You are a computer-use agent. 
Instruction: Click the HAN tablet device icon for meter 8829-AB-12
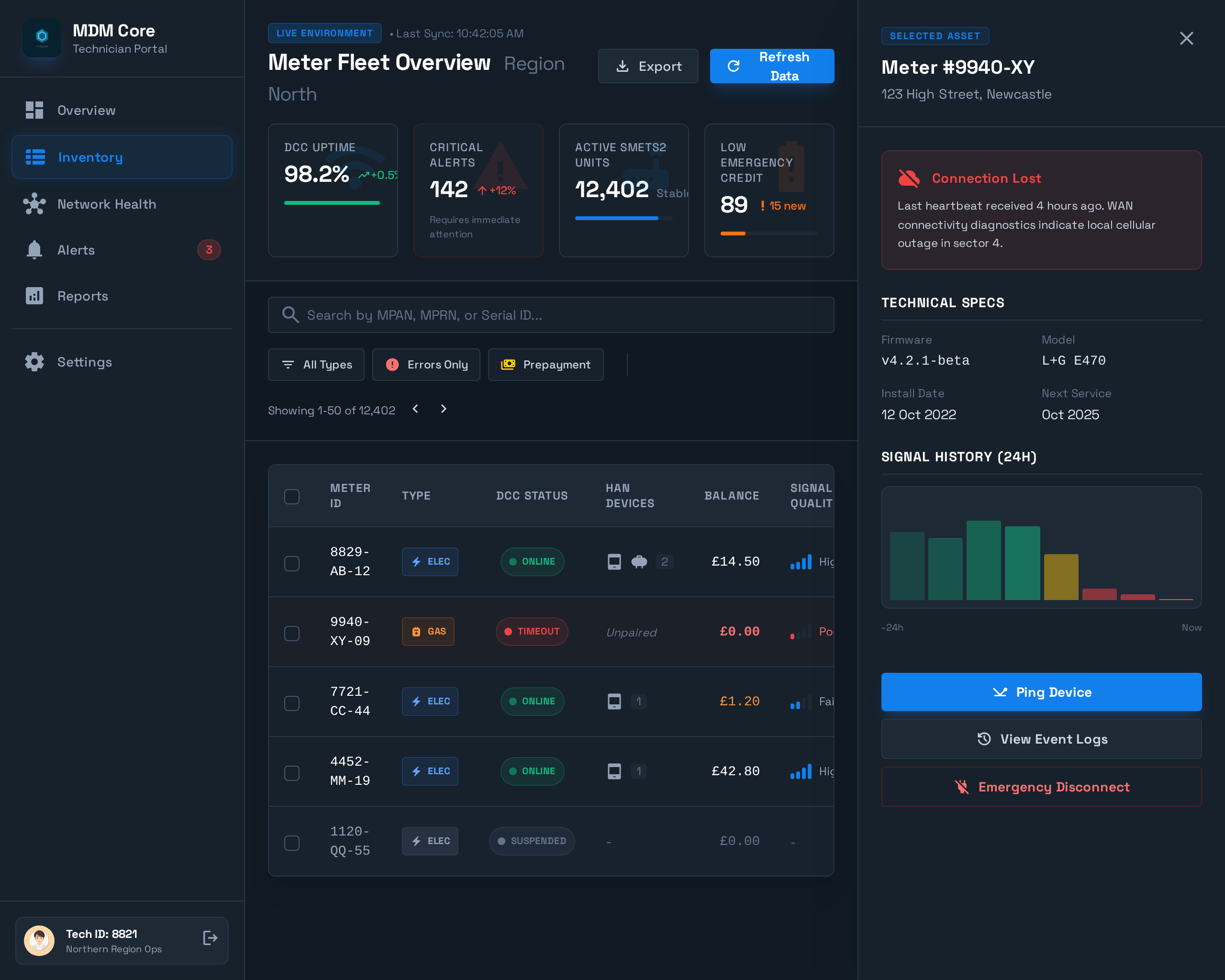pyautogui.click(x=614, y=561)
